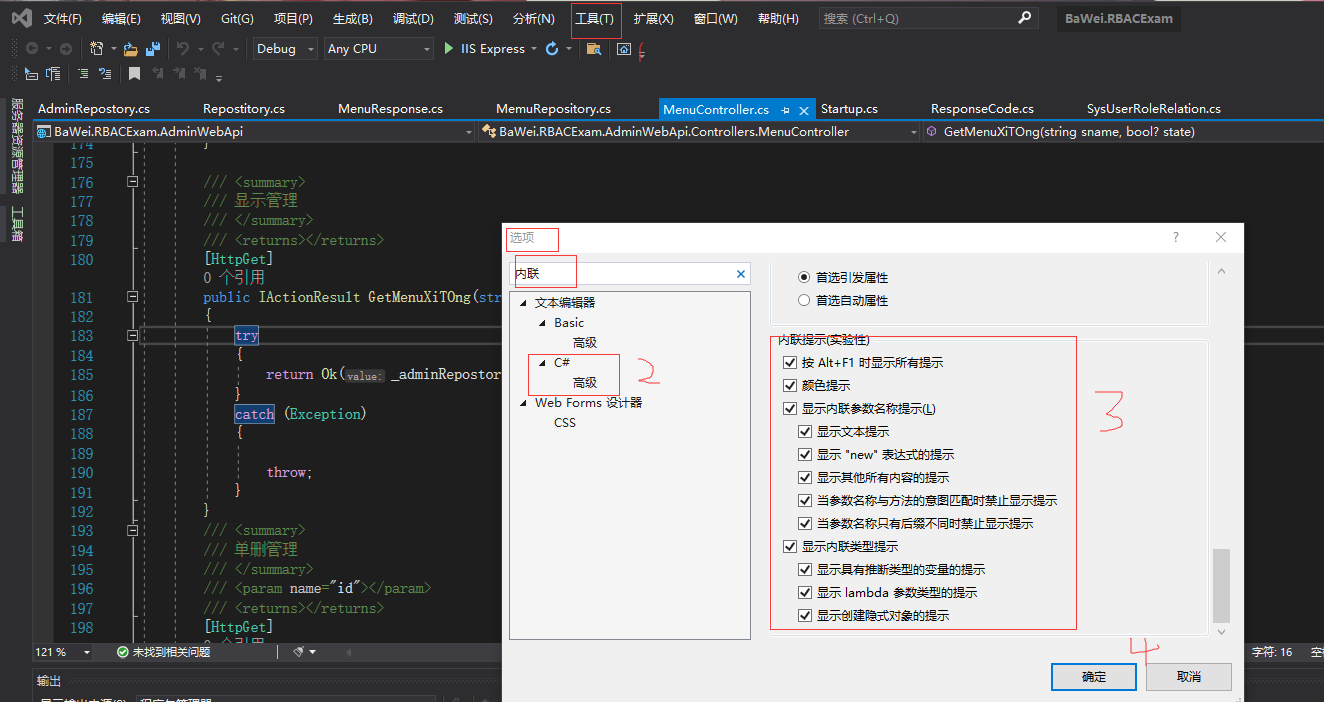Click the Visual Studio logo icon
Screen dimensions: 1324x702
click(21, 18)
